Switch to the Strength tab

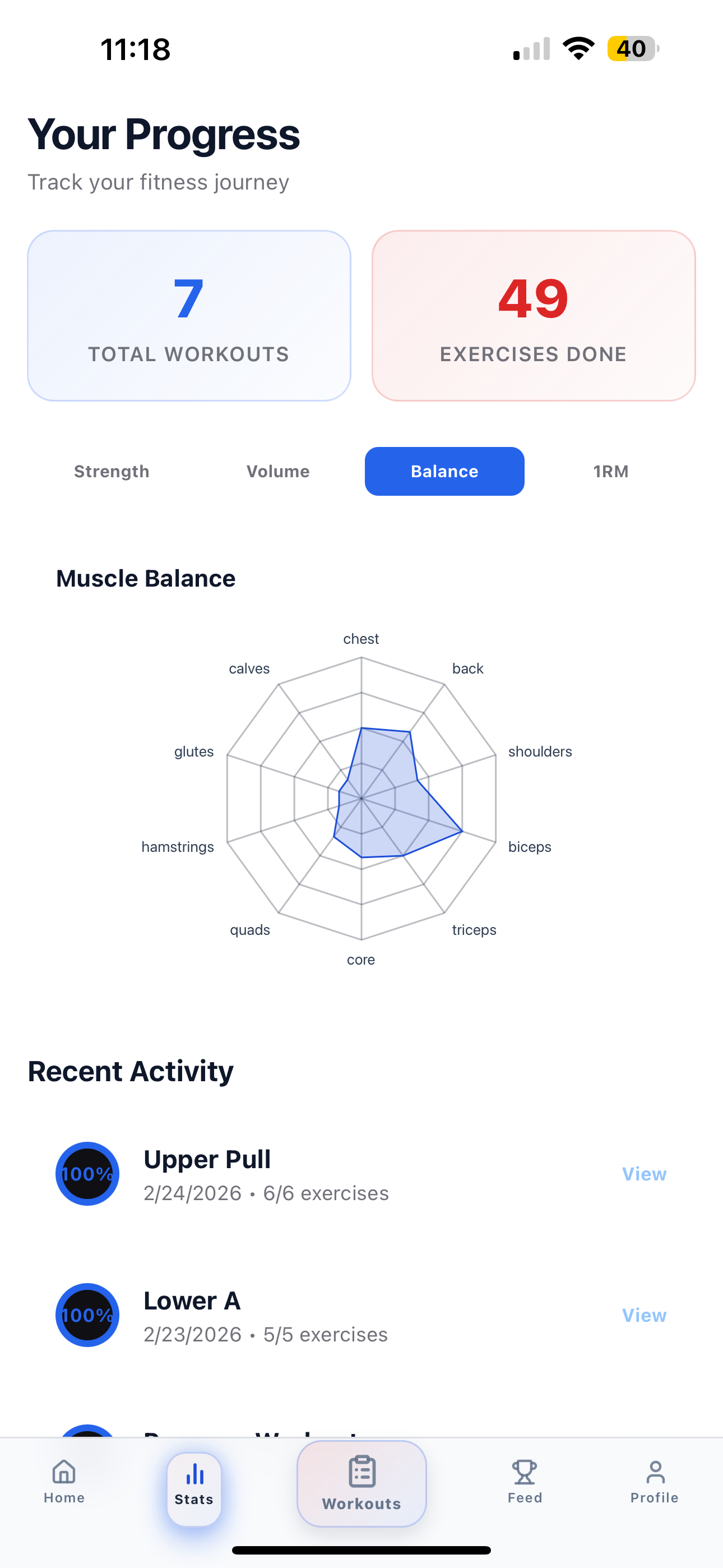(112, 471)
